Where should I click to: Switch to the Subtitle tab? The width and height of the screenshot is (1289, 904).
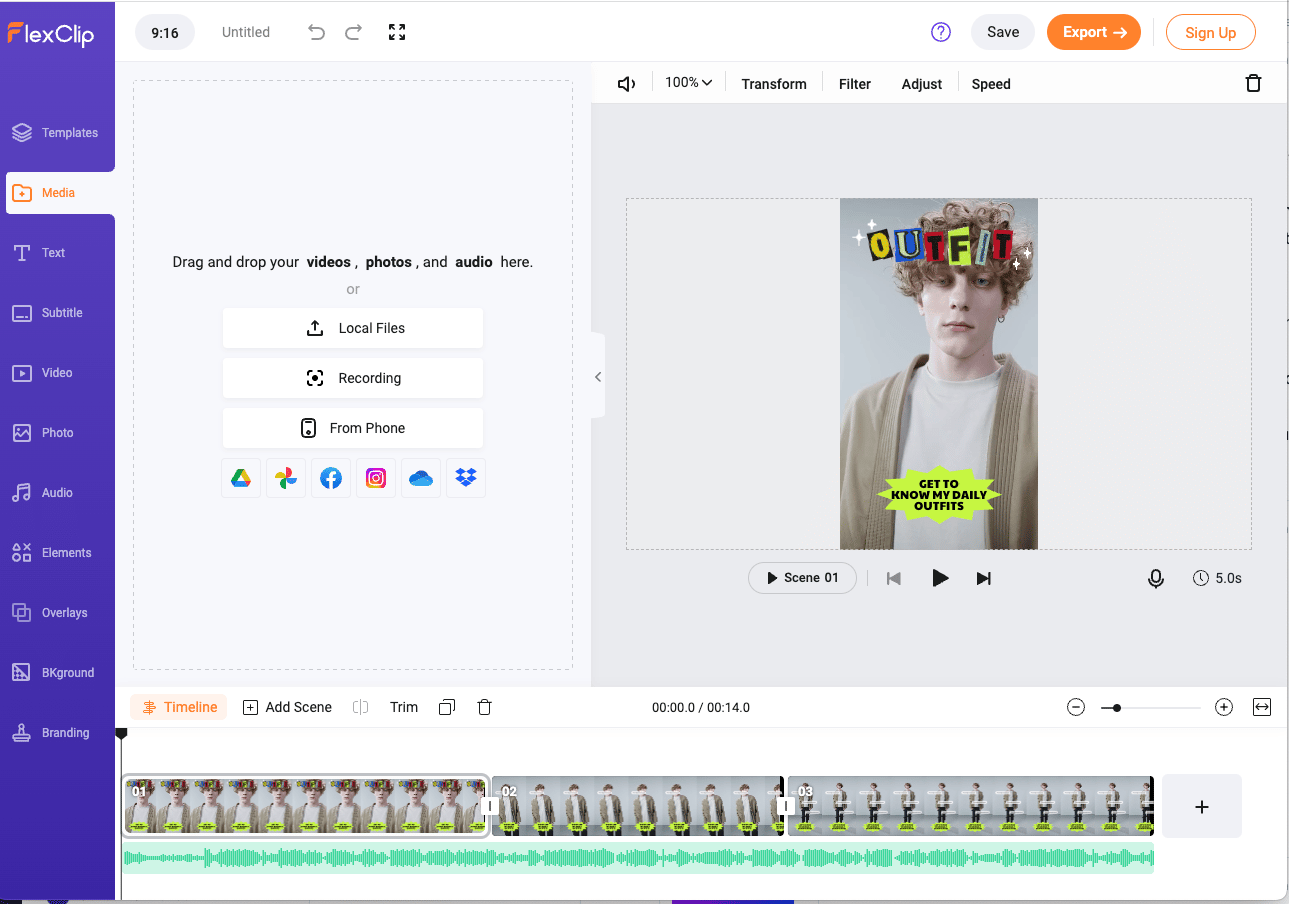[x=57, y=313]
